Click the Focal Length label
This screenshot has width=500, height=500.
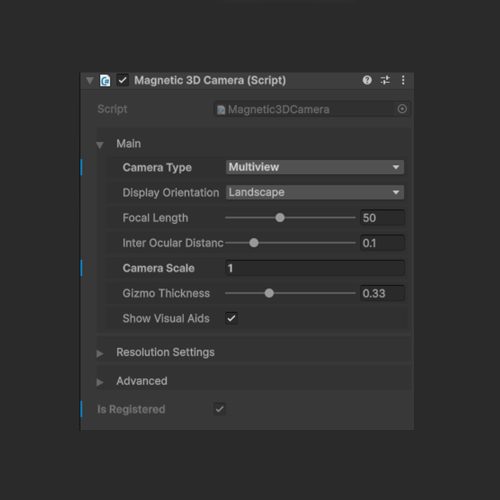tap(155, 218)
